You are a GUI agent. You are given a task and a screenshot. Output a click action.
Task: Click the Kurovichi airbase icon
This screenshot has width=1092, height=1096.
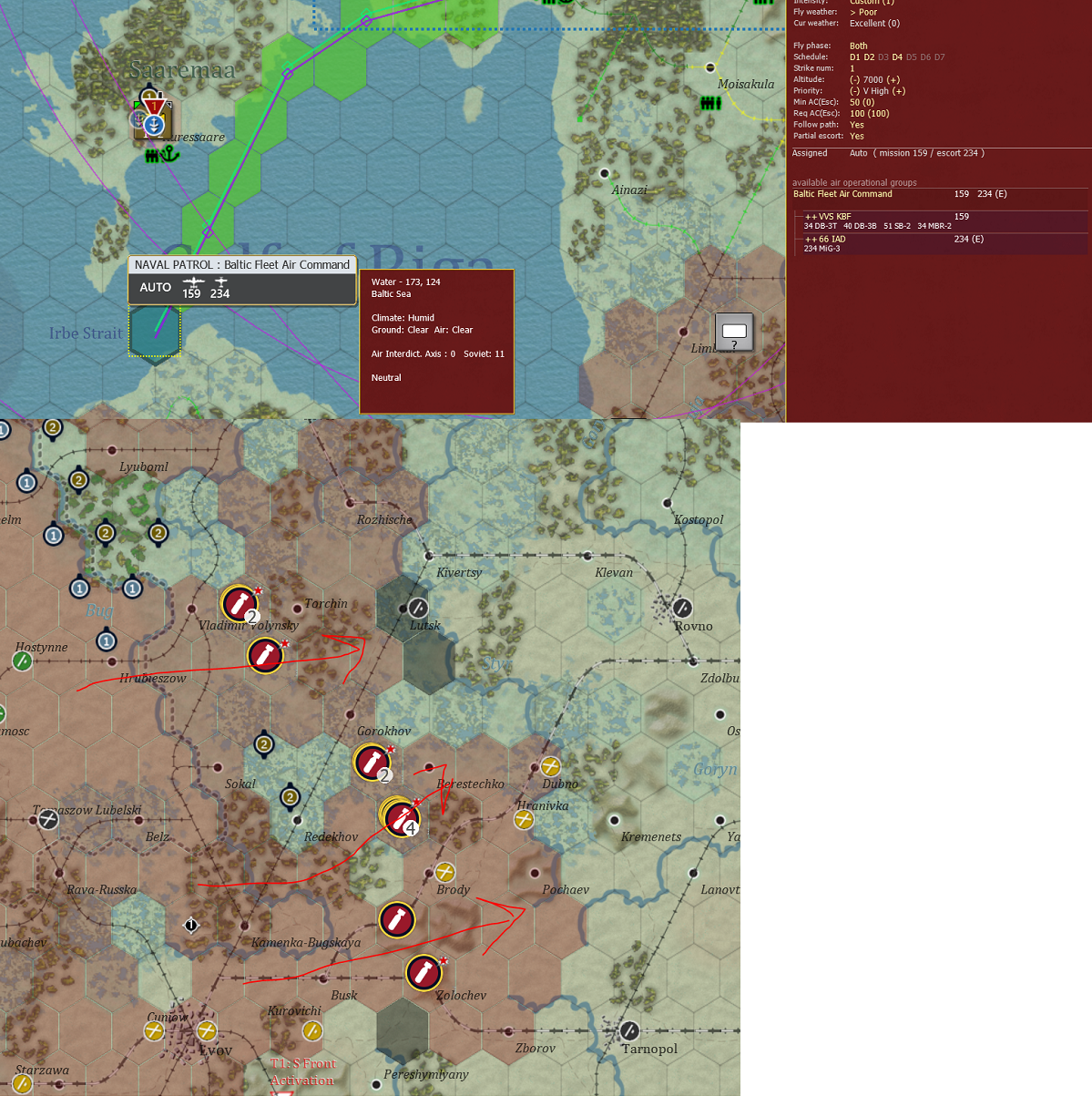311,1030
